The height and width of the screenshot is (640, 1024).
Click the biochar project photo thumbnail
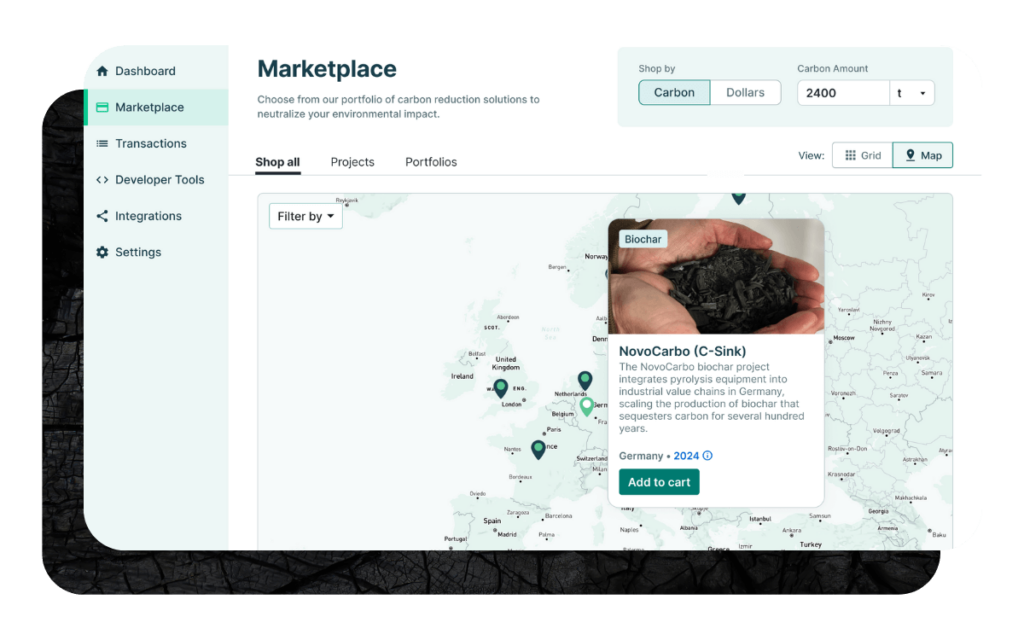(x=716, y=276)
